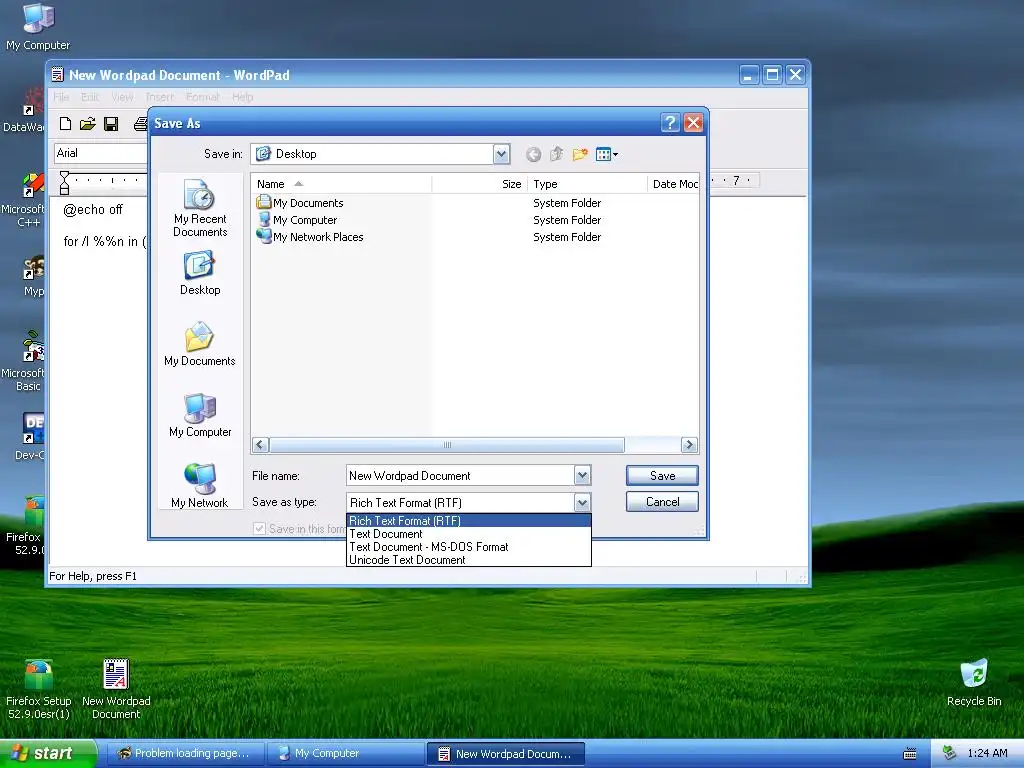Select New Wordpad Document desktop icon
Screen dimensions: 1024x768
(116, 689)
